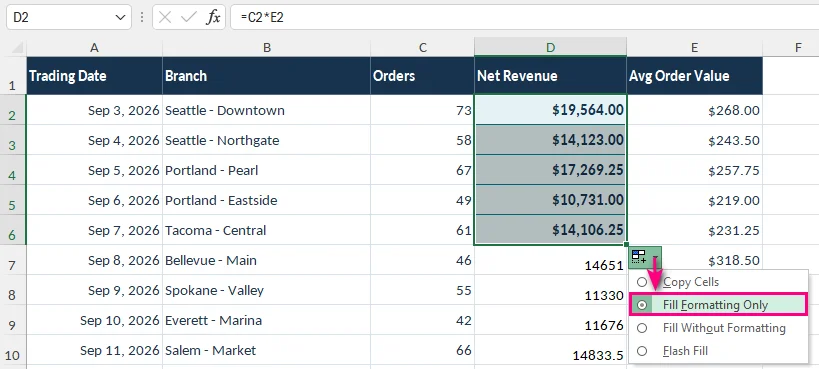The height and width of the screenshot is (369, 819).
Task: Select row 7 header
Action: (x=13, y=260)
